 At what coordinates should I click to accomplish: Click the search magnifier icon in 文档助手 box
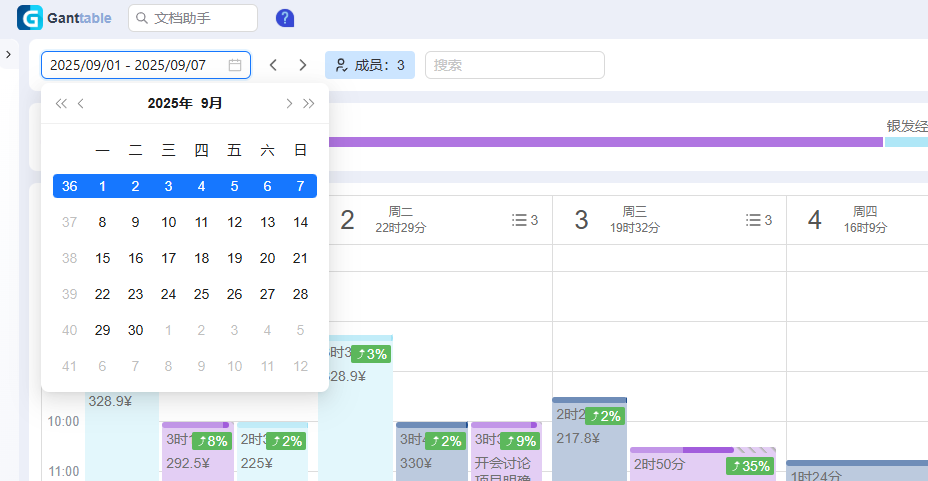pyautogui.click(x=142, y=18)
